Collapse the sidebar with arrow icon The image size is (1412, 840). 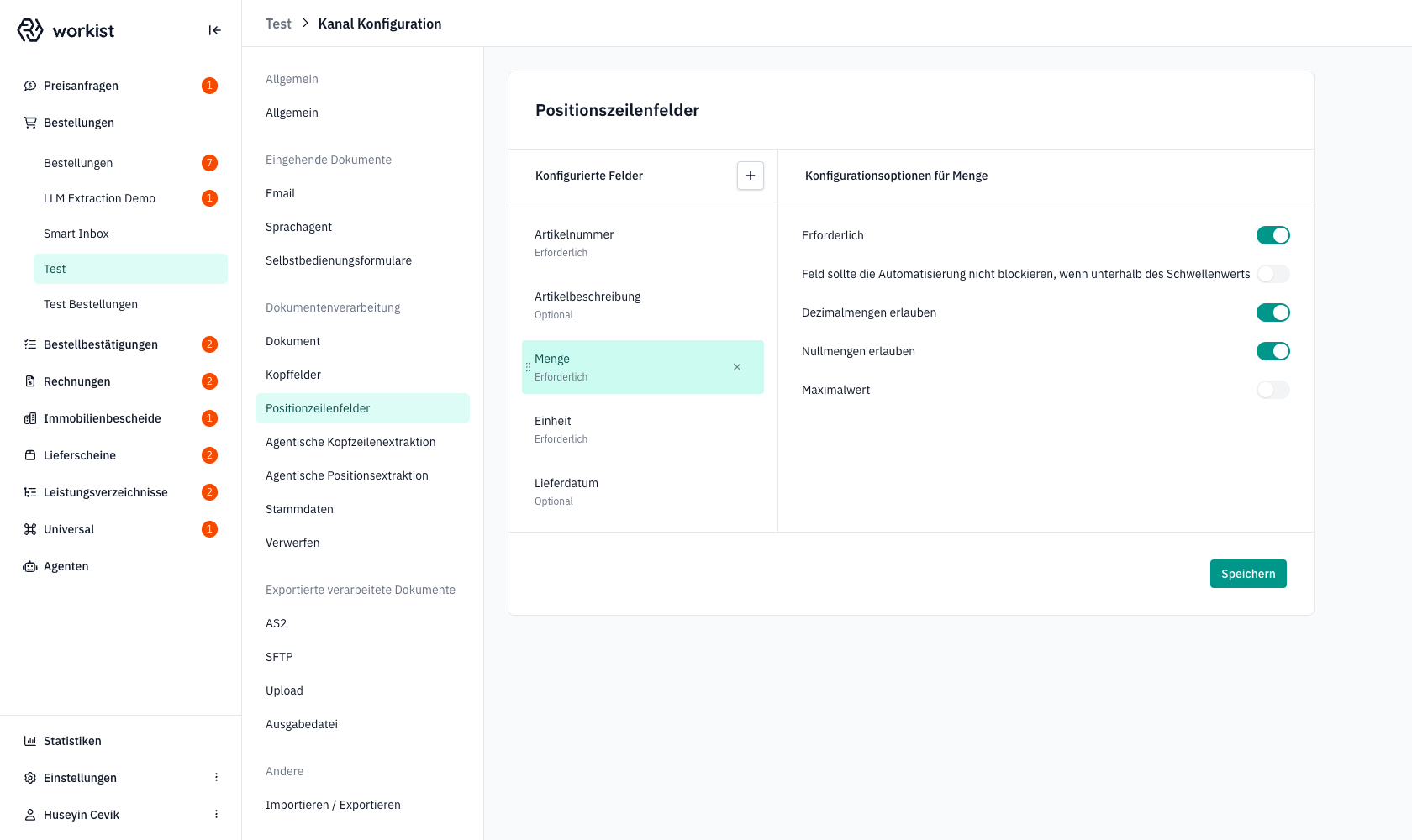pyautogui.click(x=215, y=30)
